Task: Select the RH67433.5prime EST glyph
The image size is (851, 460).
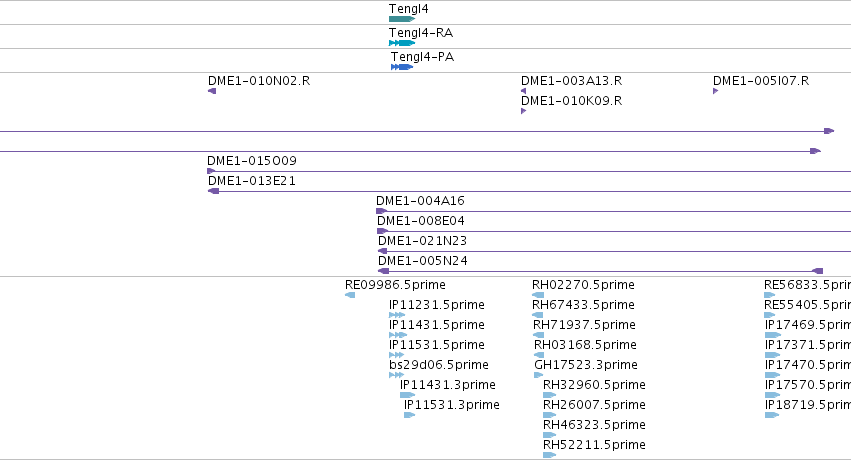Action: point(537,315)
